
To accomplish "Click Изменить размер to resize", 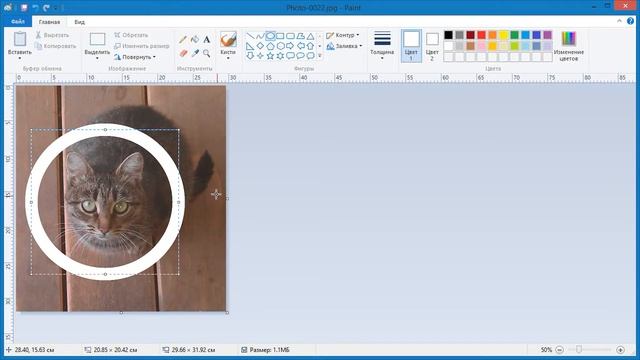I will pyautogui.click(x=142, y=46).
